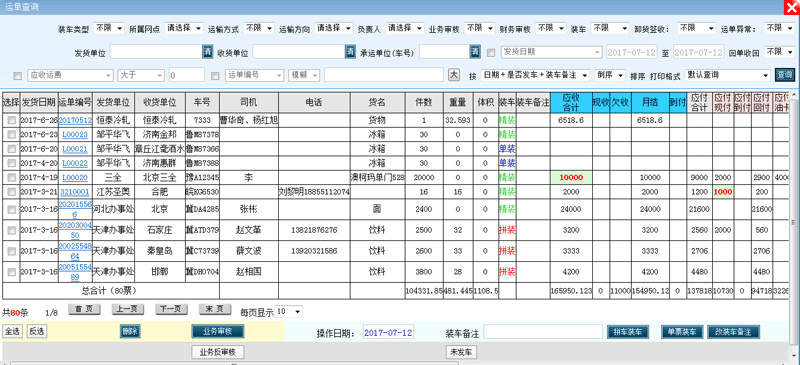Click the 发货单位 text input field

click(x=157, y=52)
